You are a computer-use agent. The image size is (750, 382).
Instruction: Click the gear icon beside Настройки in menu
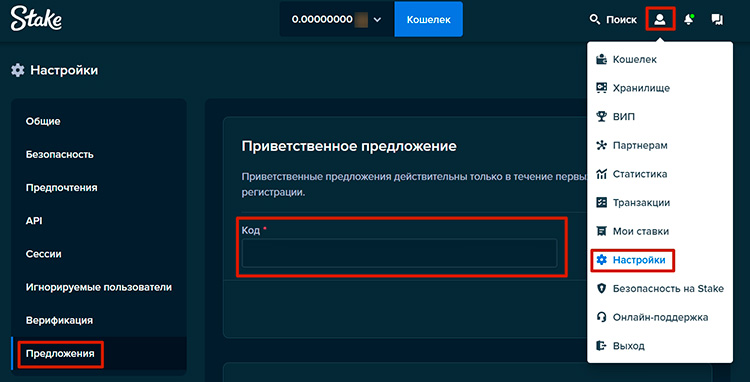pyautogui.click(x=601, y=260)
